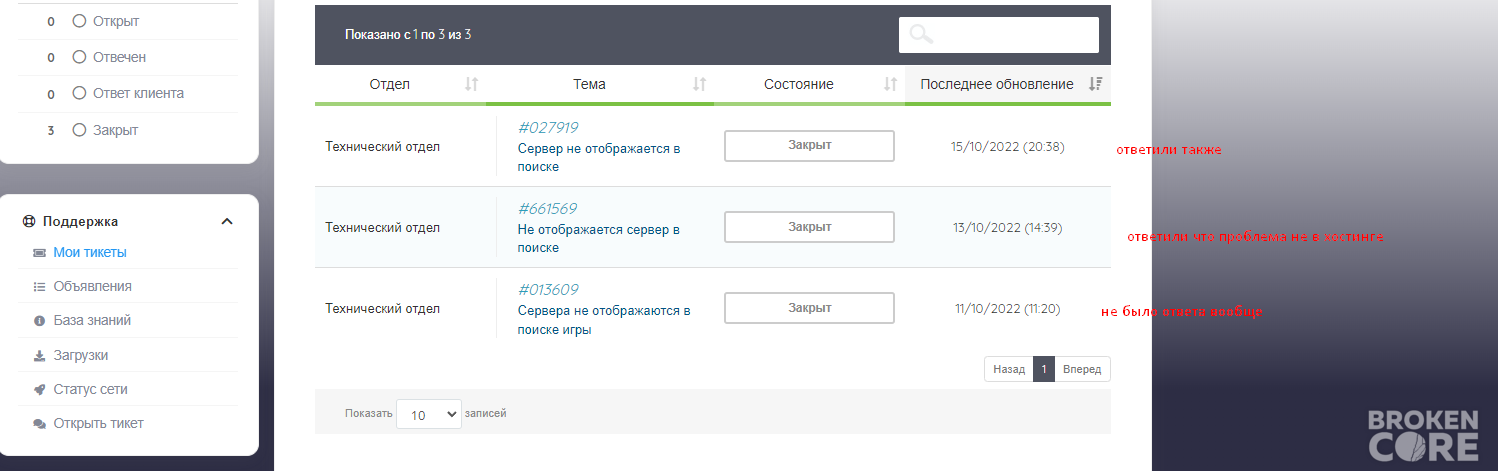The image size is (1498, 471).
Task: Open the База знаний menu item
Action: click(92, 321)
